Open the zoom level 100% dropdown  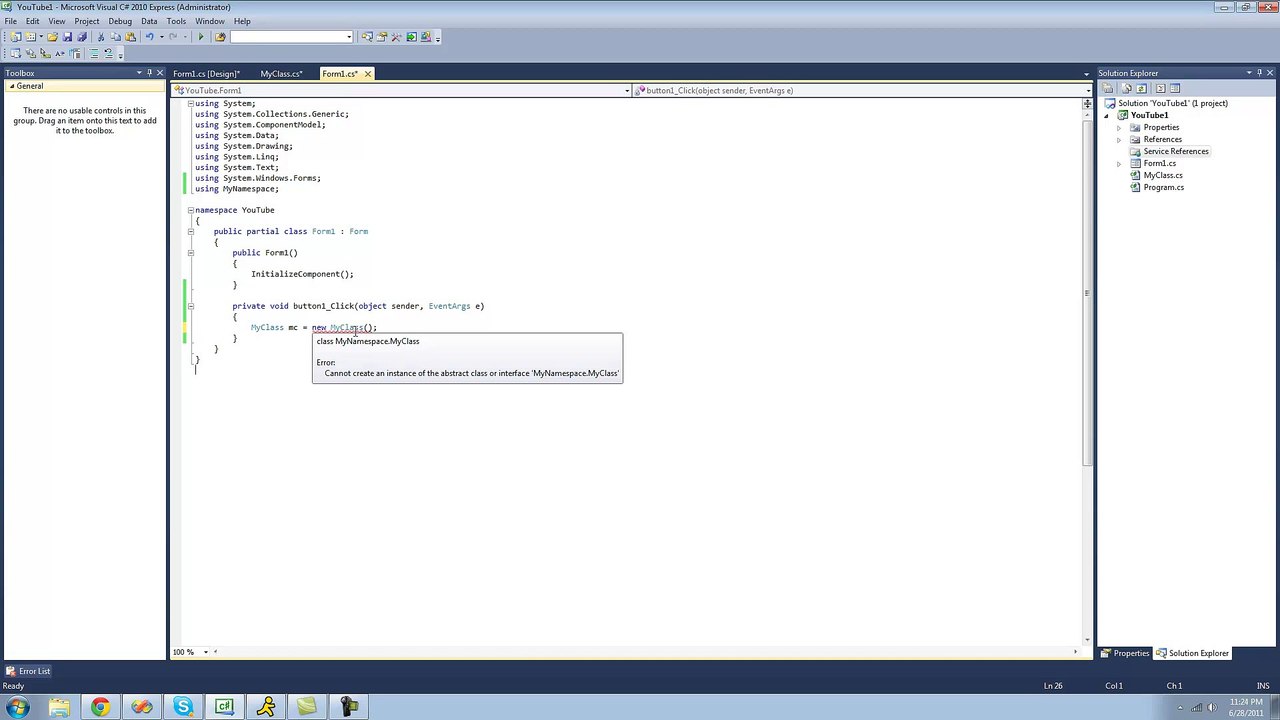206,652
